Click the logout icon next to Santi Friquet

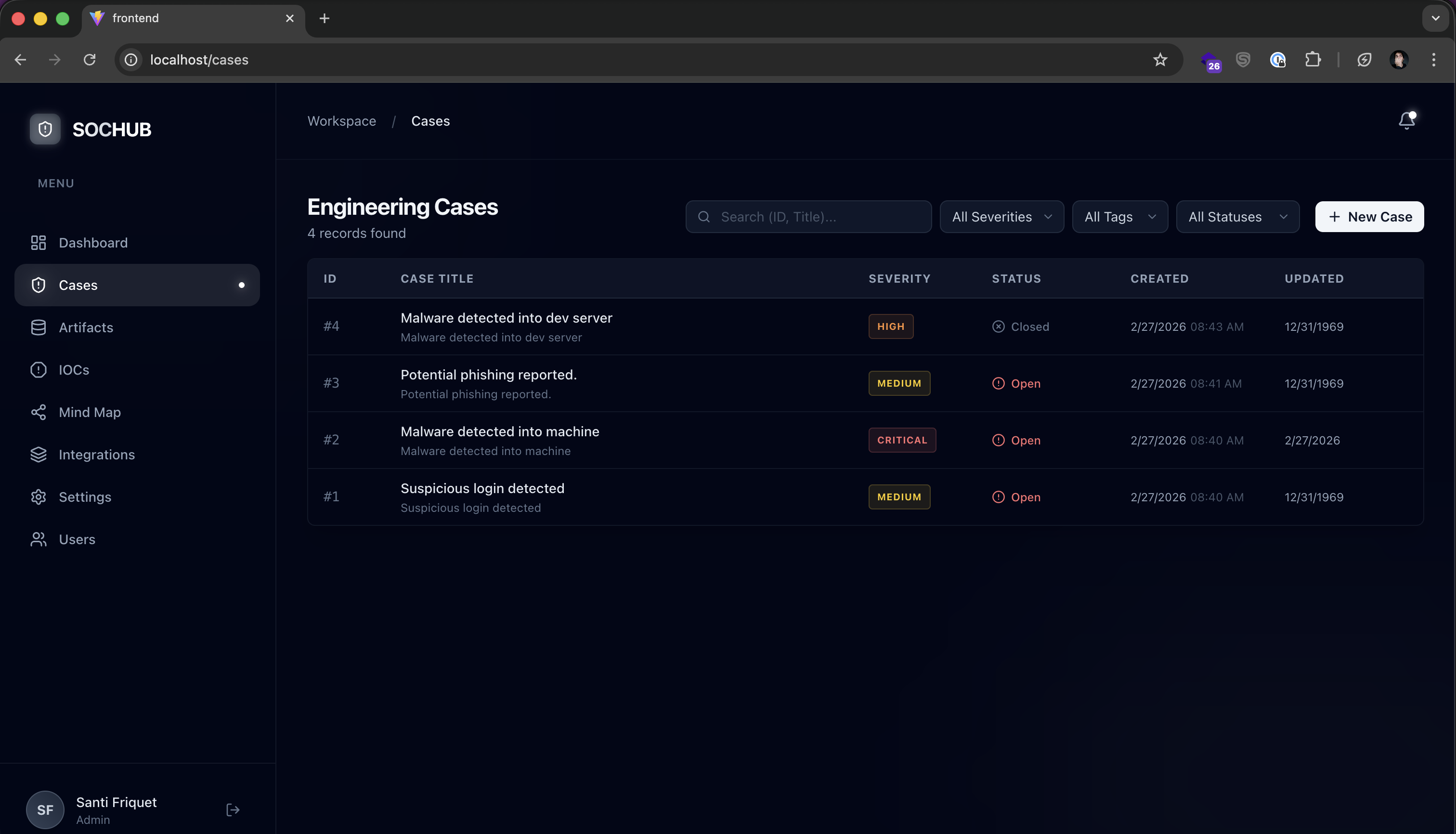pos(233,809)
